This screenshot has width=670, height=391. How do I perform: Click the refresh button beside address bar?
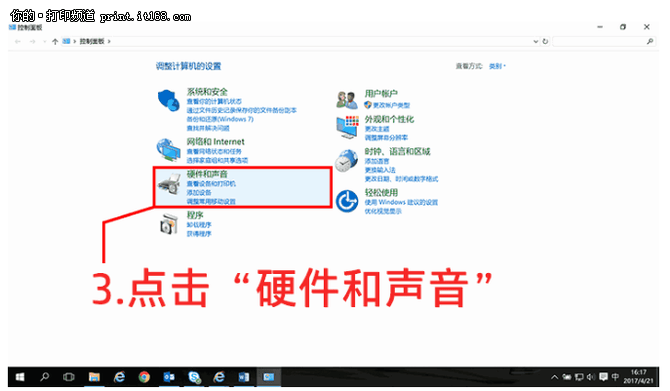545,41
